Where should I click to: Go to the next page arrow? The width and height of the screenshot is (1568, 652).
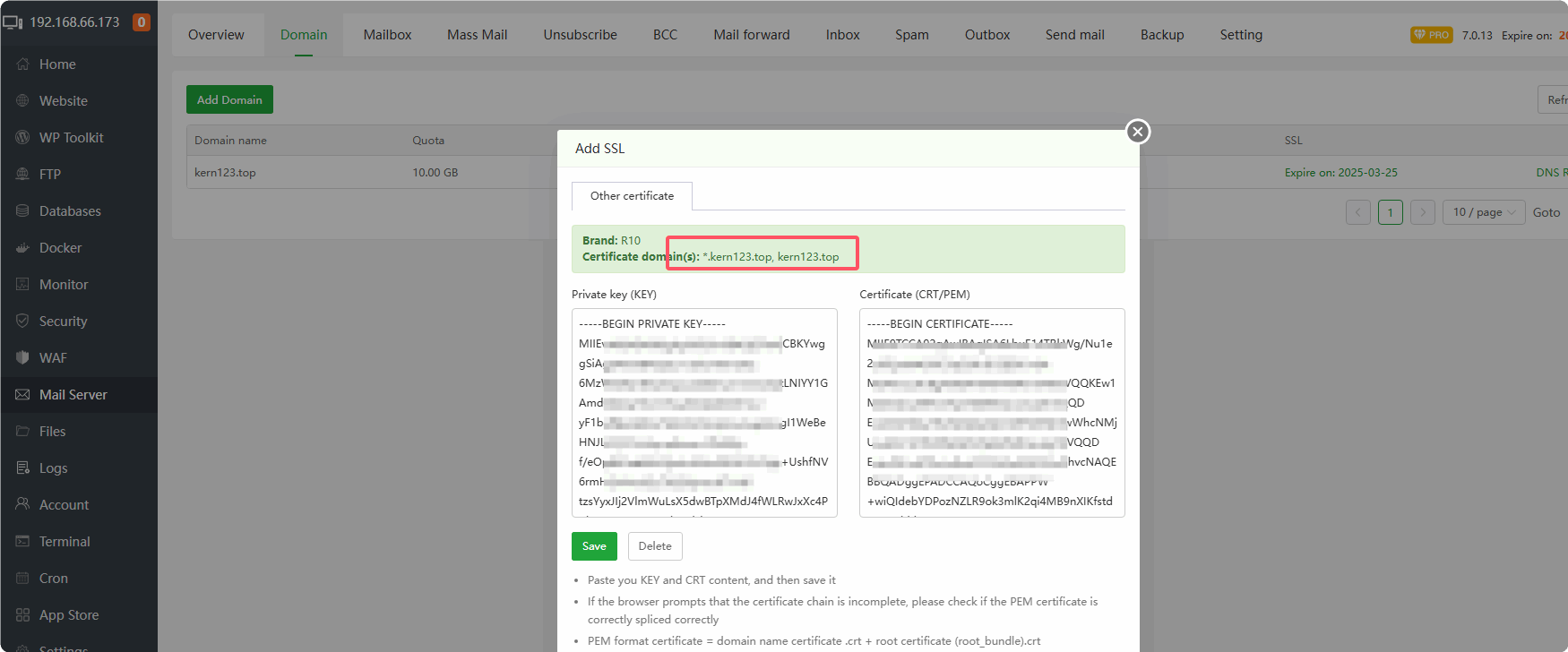[1422, 212]
